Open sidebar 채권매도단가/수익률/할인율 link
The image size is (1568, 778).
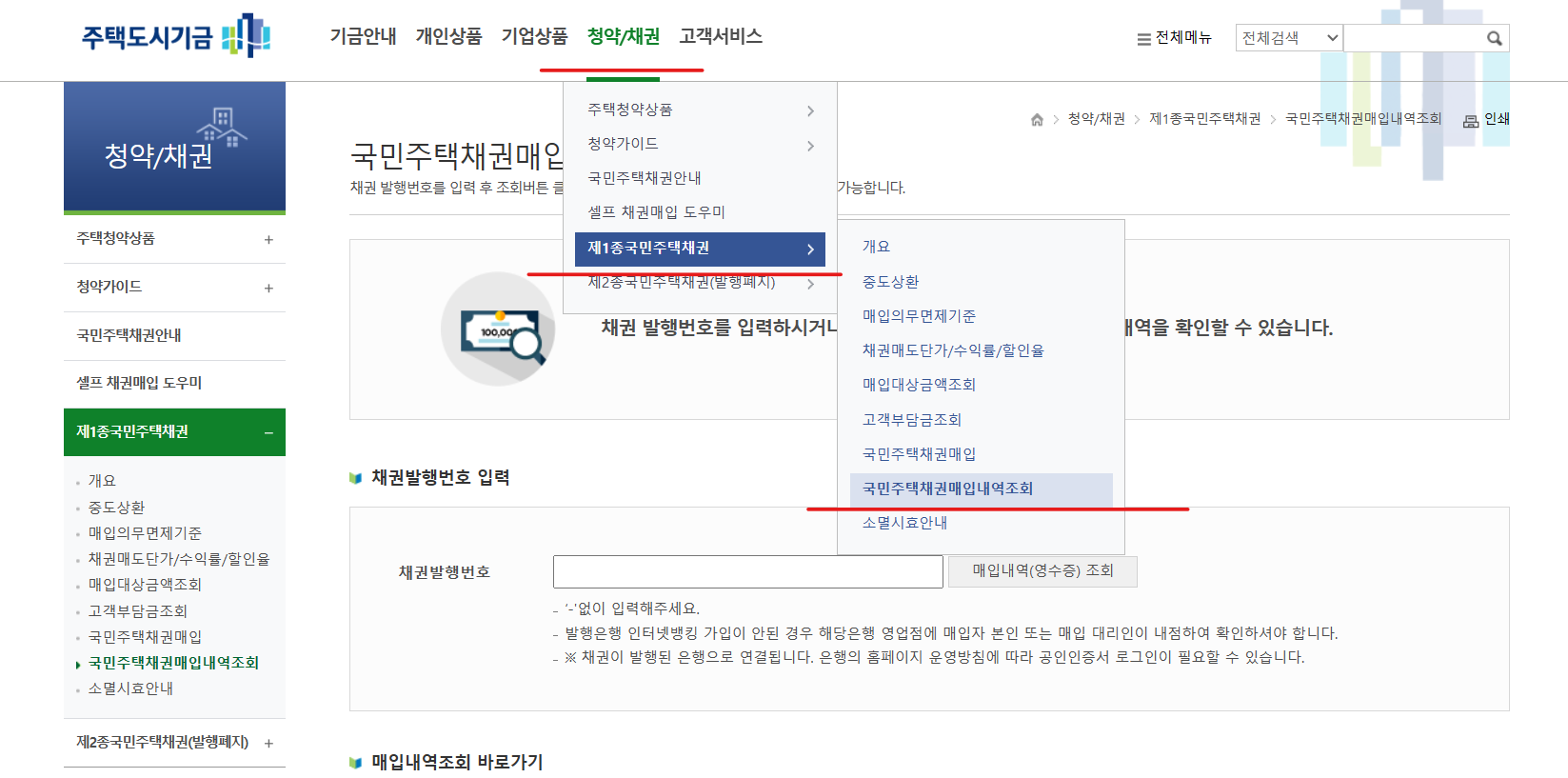[179, 559]
